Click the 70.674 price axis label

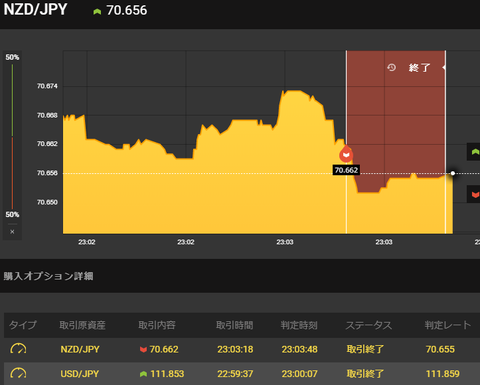click(x=47, y=86)
